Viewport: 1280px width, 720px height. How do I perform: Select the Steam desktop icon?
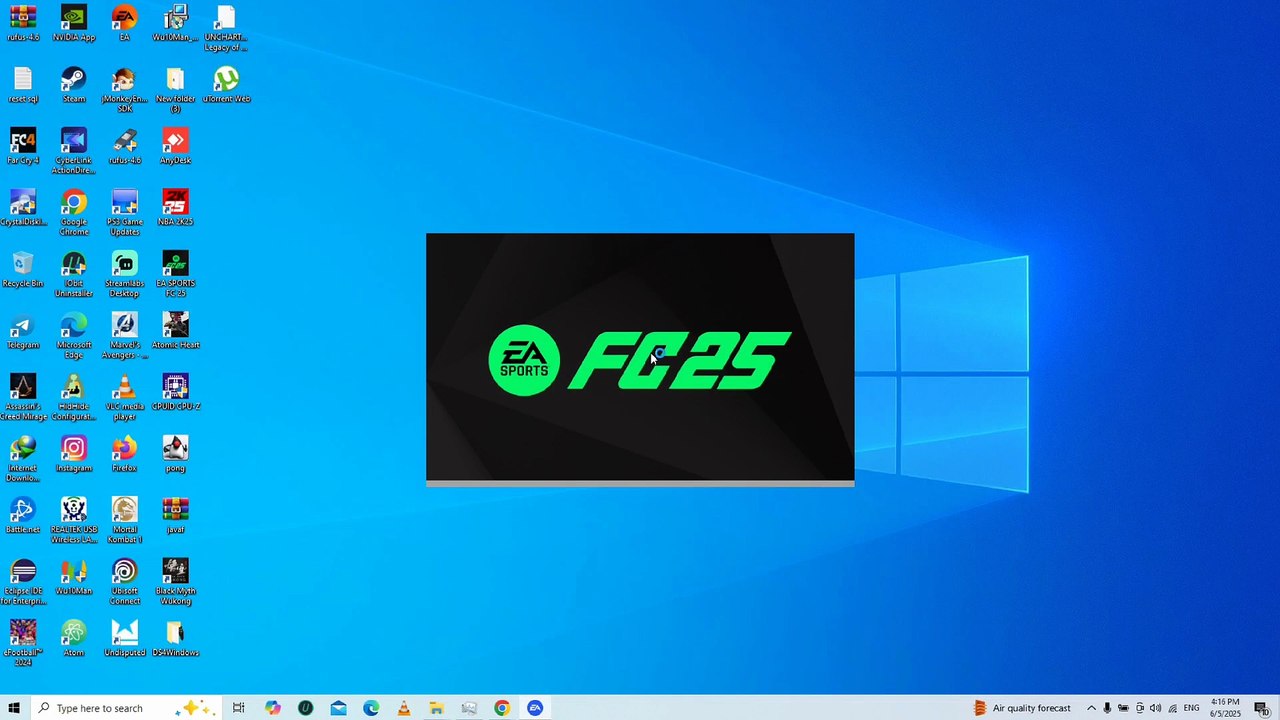tap(74, 86)
